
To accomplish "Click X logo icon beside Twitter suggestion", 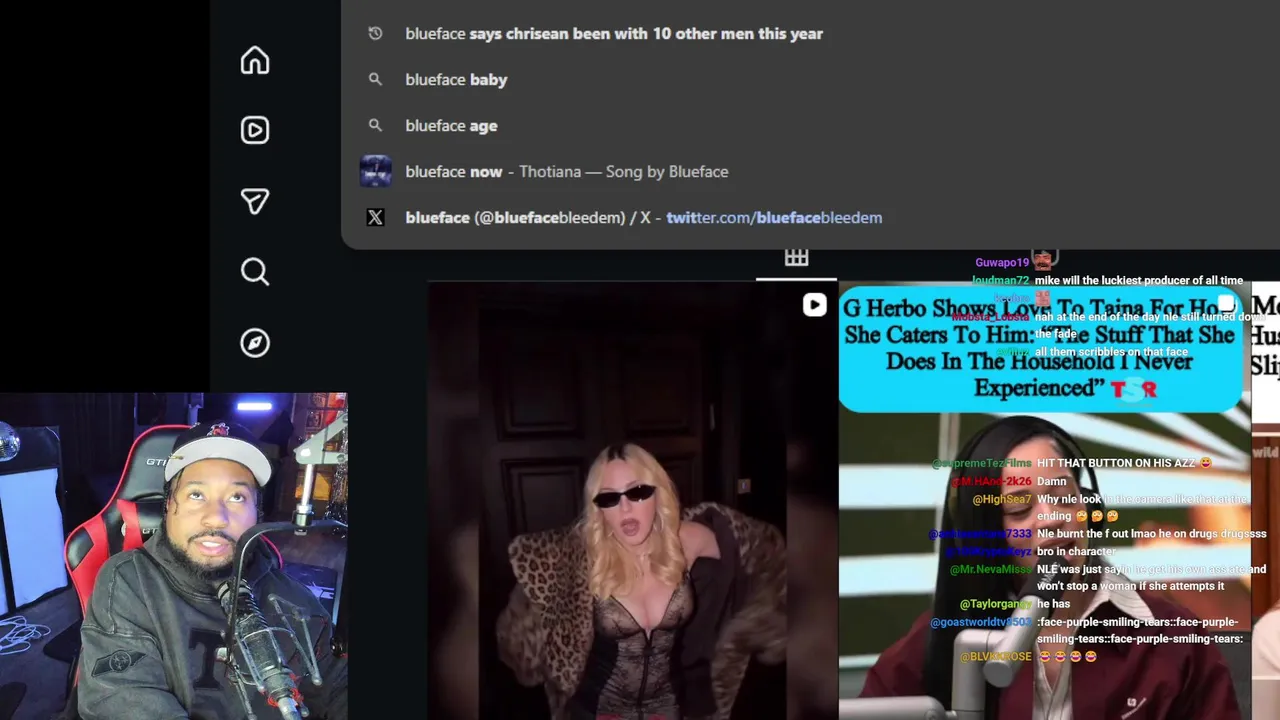I will click(375, 217).
